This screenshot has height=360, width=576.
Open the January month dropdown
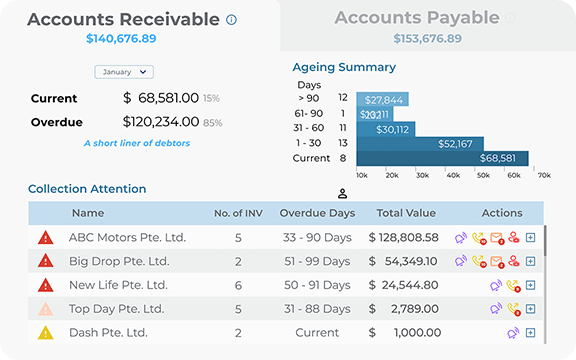pyautogui.click(x=124, y=72)
